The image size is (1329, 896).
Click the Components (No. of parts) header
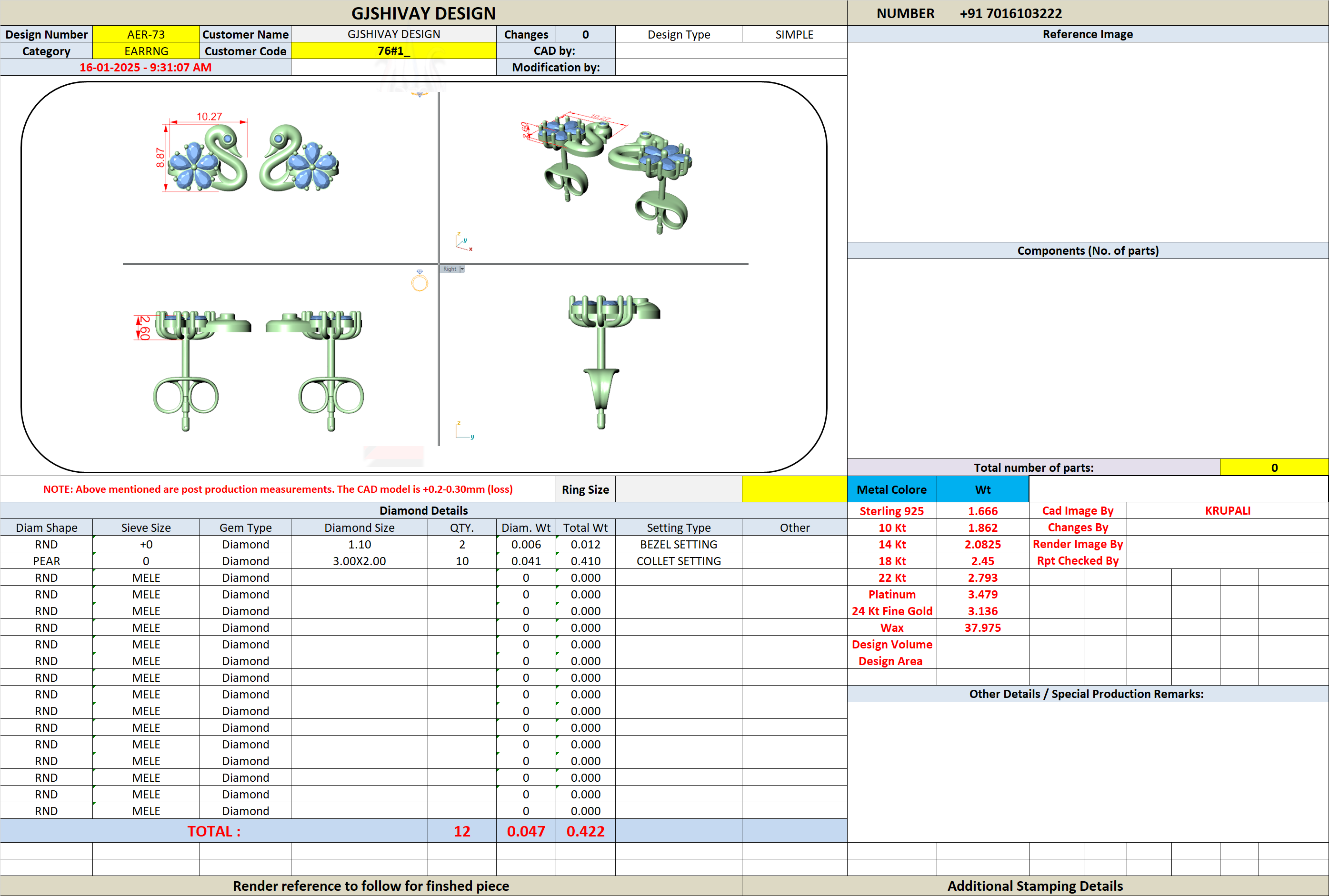[1087, 250]
